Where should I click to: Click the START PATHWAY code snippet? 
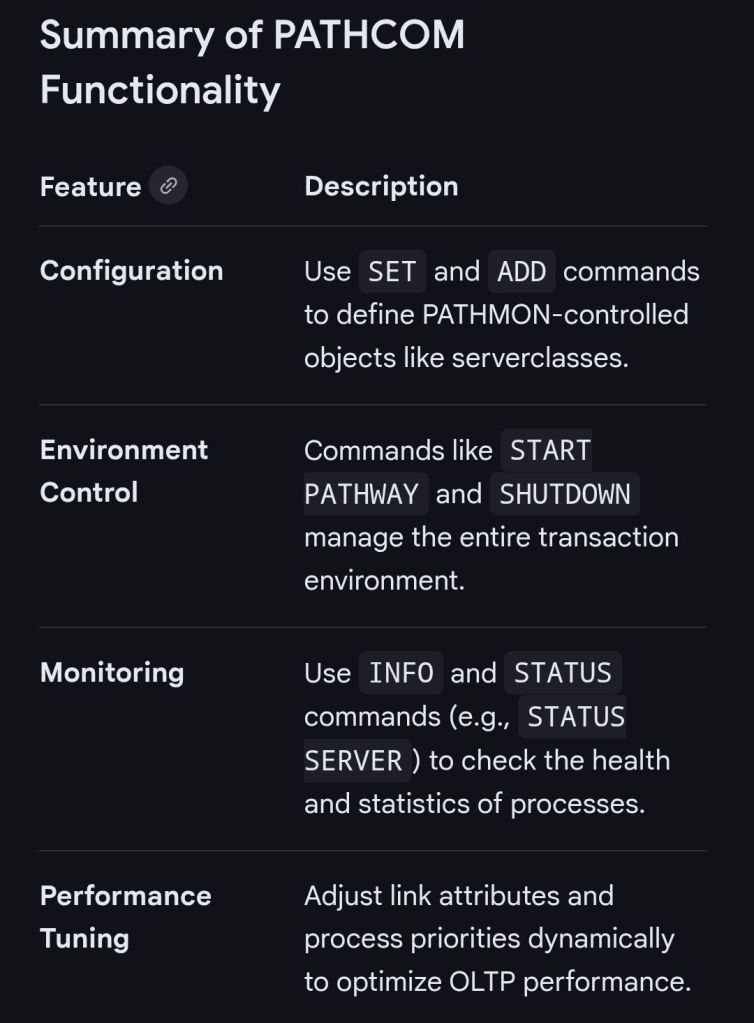[x=448, y=472]
